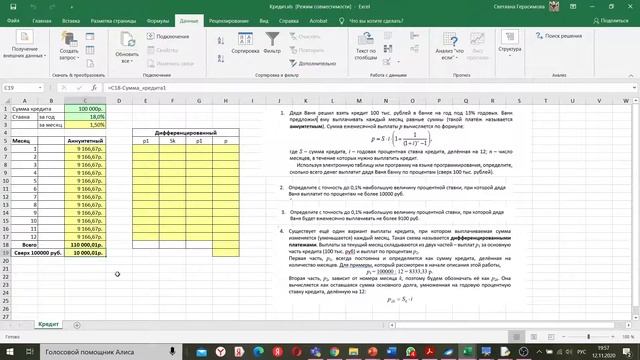Viewport: 640px width, 360px height.
Task: Open the Help (Справка) tab
Action: pos(289,21)
